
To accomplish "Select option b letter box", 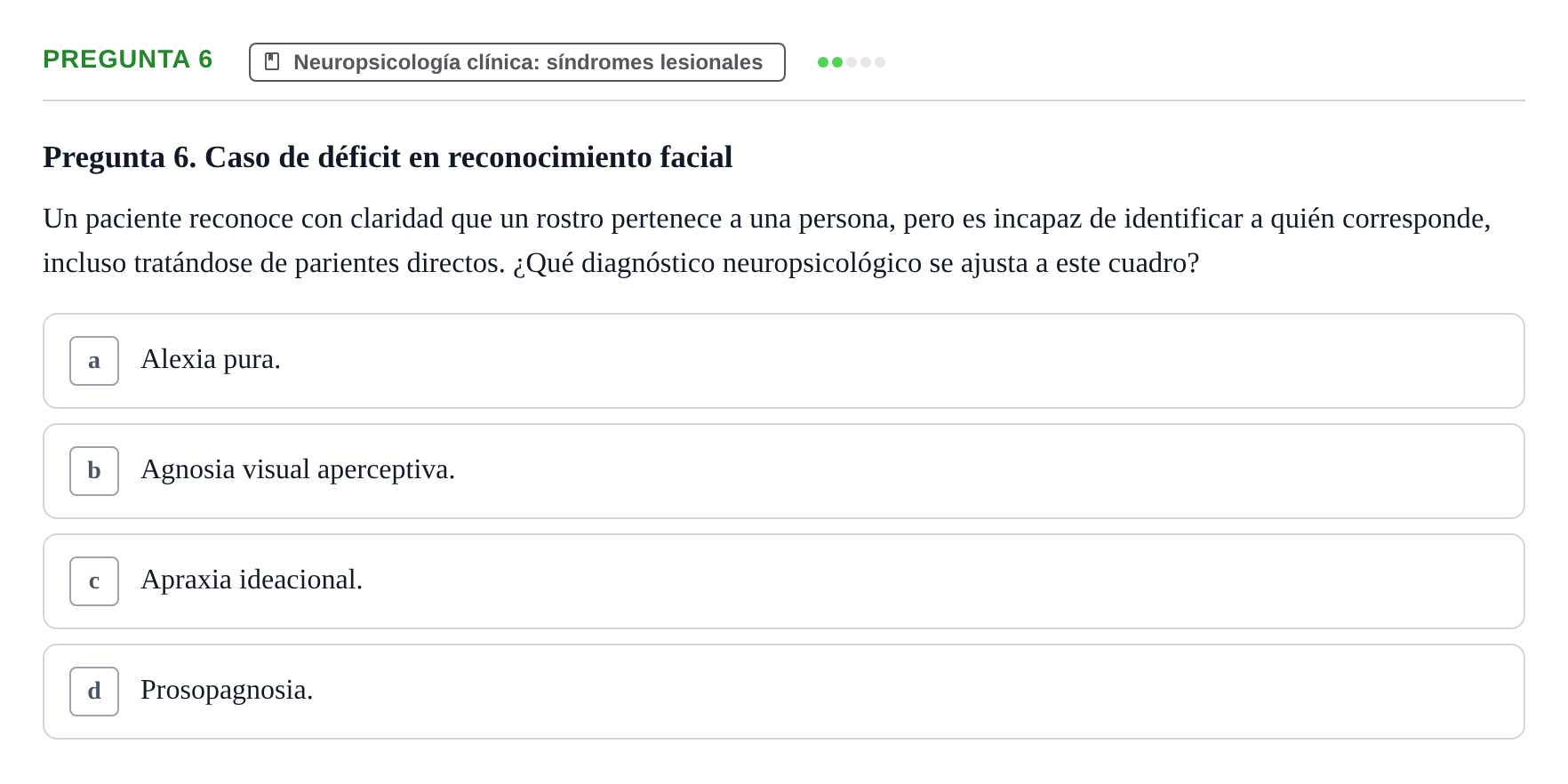I will pos(94,471).
